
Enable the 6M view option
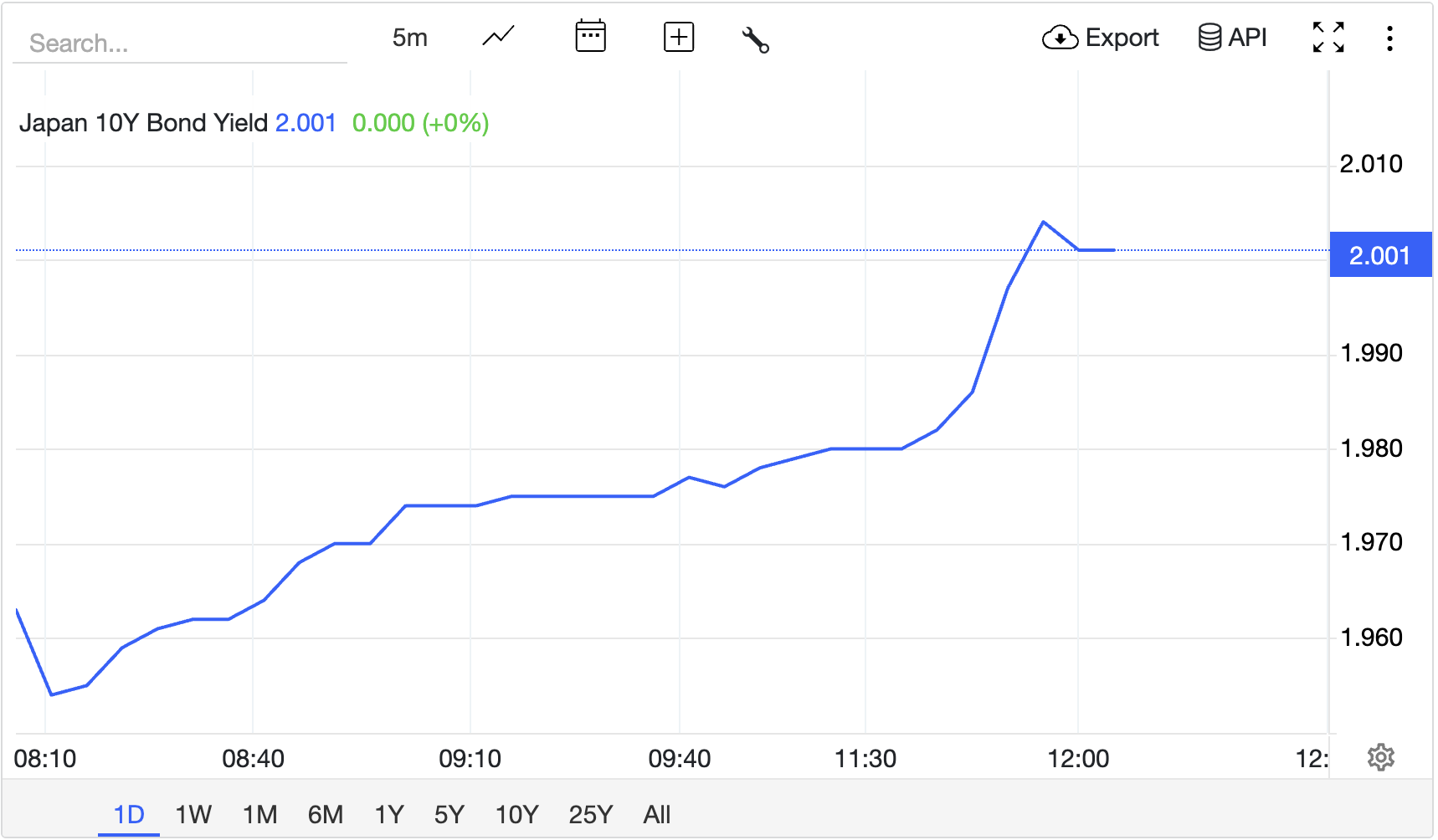coord(326,813)
